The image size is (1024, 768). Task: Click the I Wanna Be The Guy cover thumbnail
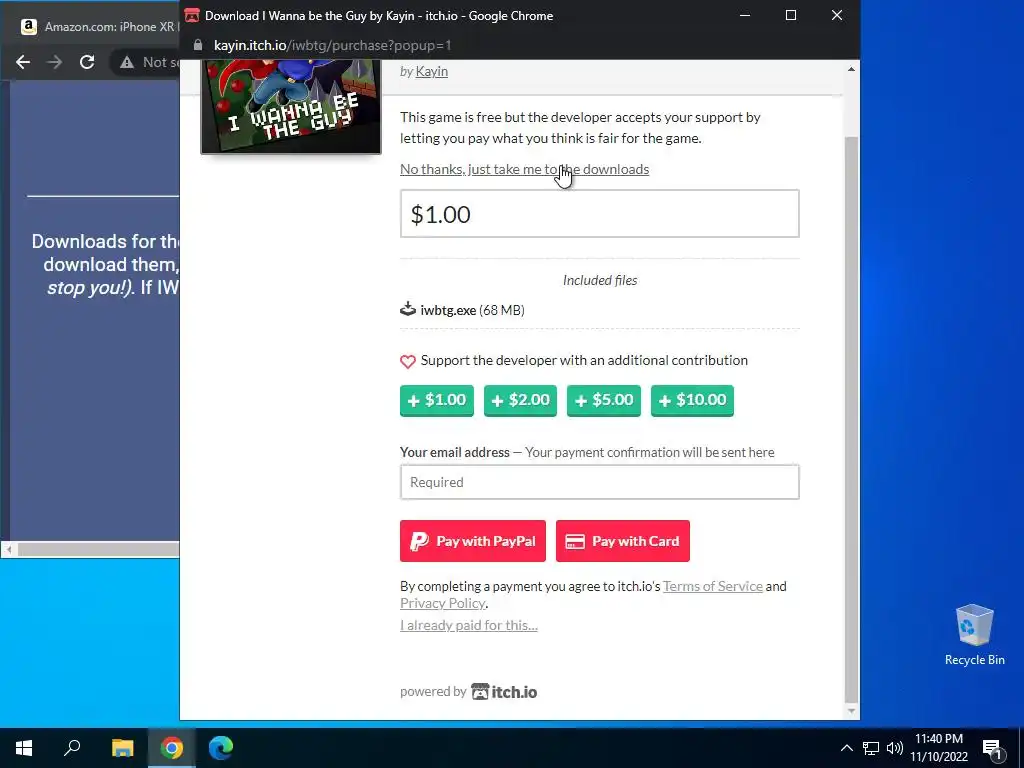pos(291,106)
